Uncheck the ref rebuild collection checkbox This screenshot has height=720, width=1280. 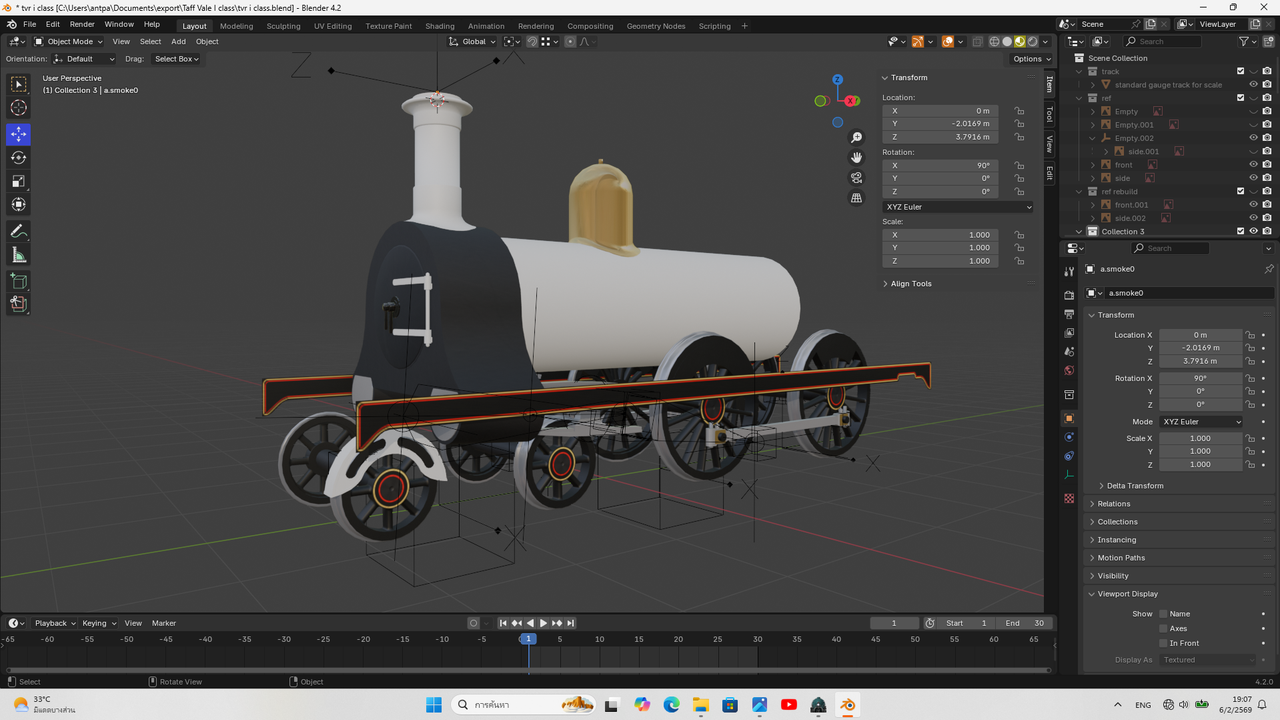pyautogui.click(x=1241, y=191)
